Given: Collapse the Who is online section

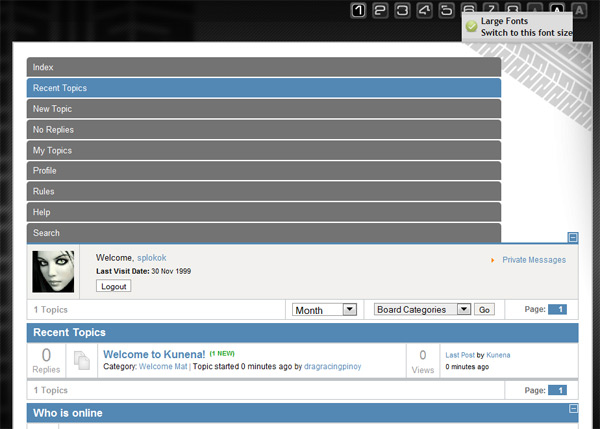Looking at the screenshot, I should tap(573, 409).
